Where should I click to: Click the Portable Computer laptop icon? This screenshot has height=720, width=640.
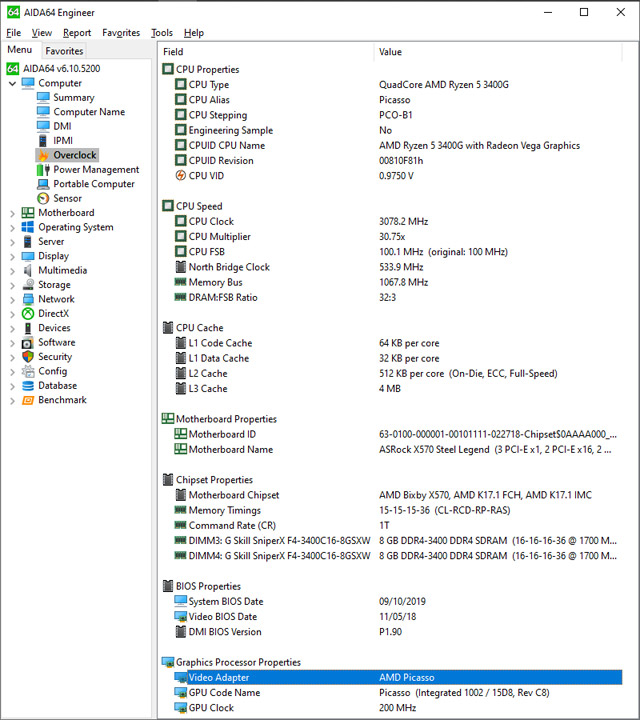coord(43,184)
